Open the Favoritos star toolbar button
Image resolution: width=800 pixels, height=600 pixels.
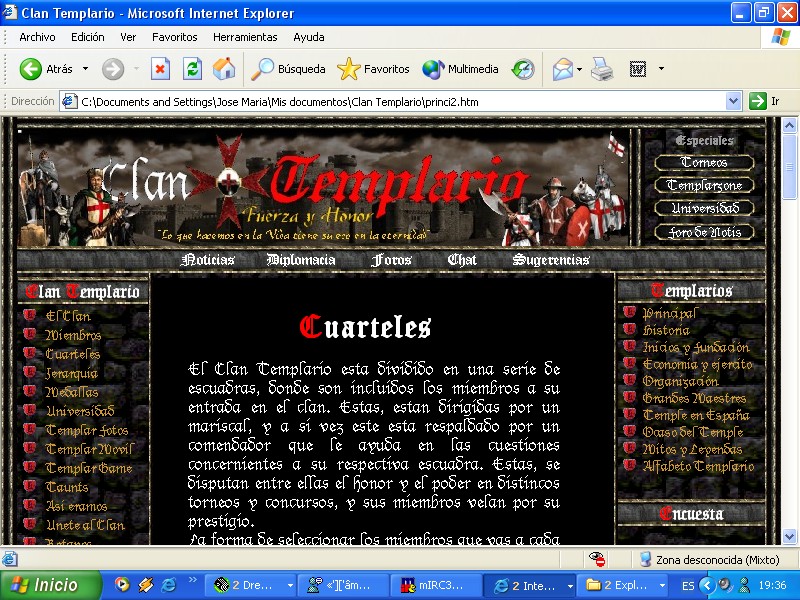tap(374, 69)
